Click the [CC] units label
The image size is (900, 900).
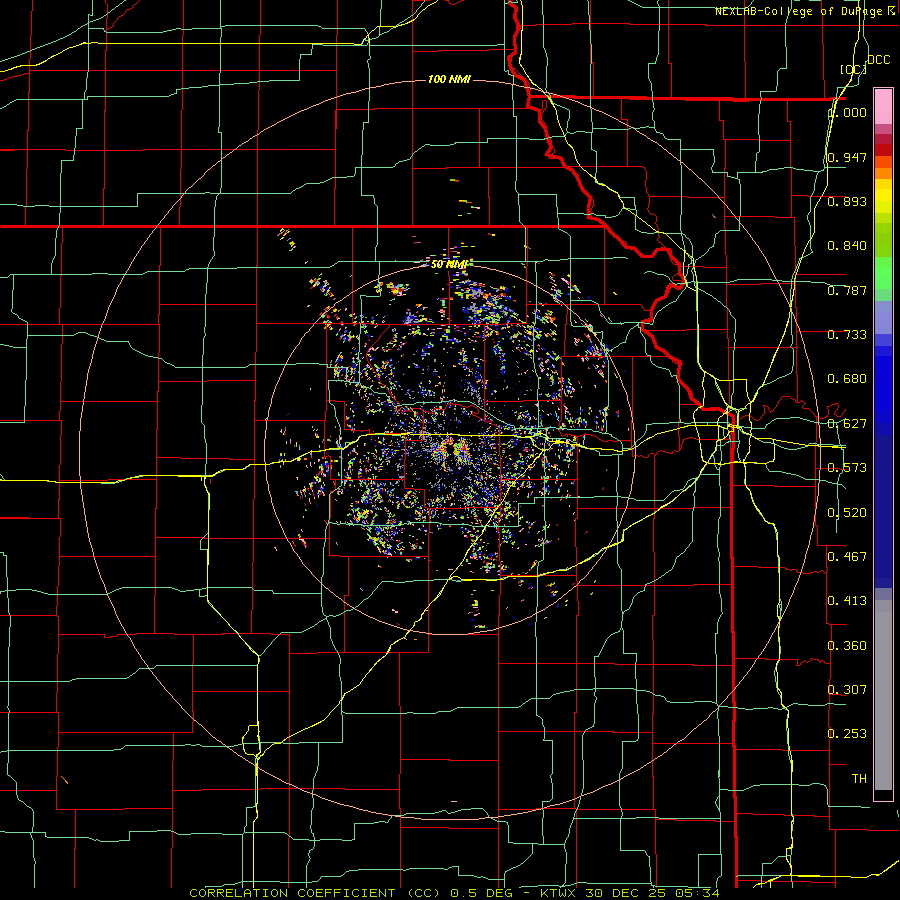853,69
